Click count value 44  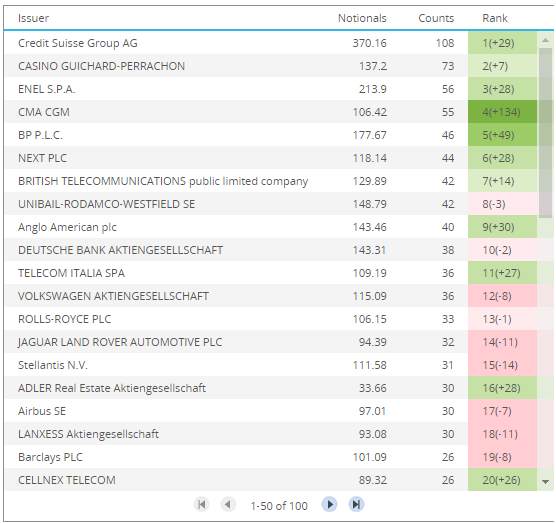[448, 158]
